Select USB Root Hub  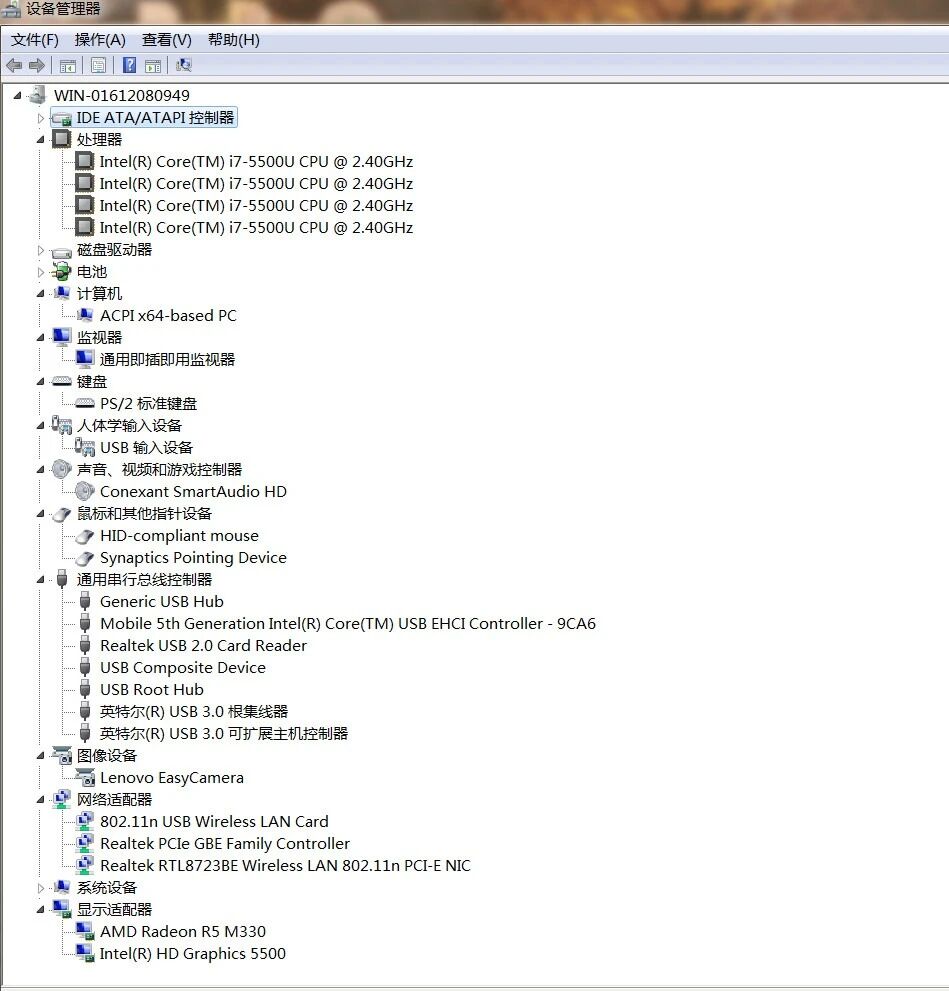click(152, 690)
